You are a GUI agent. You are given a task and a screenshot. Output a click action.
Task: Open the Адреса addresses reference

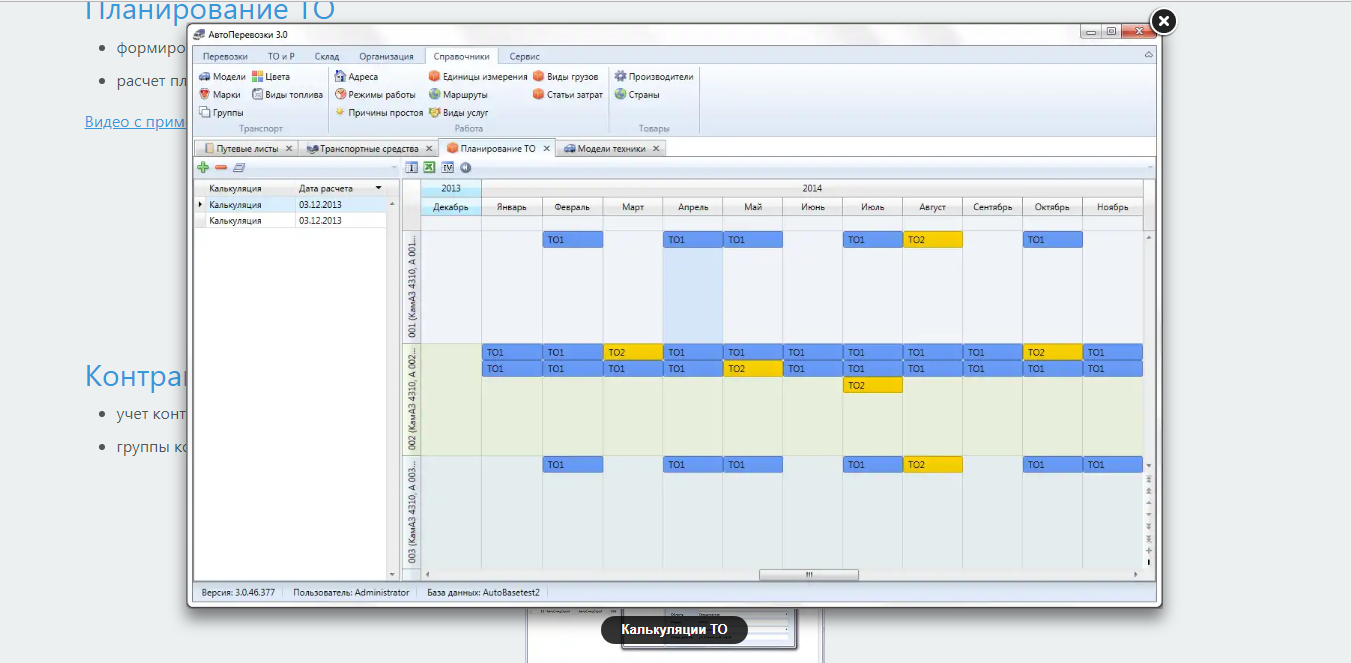coord(356,76)
